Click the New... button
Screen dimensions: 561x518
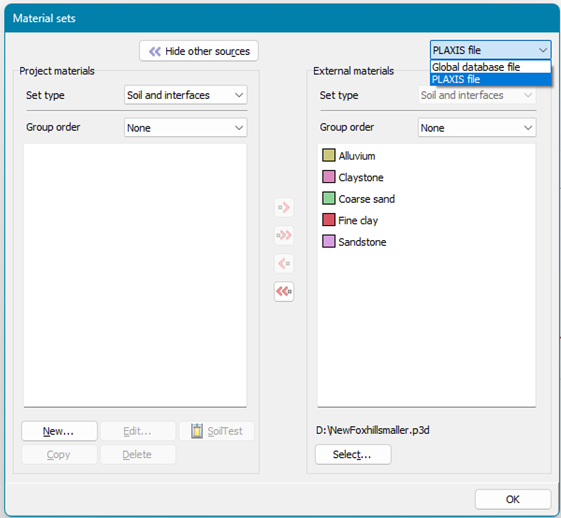(x=59, y=431)
